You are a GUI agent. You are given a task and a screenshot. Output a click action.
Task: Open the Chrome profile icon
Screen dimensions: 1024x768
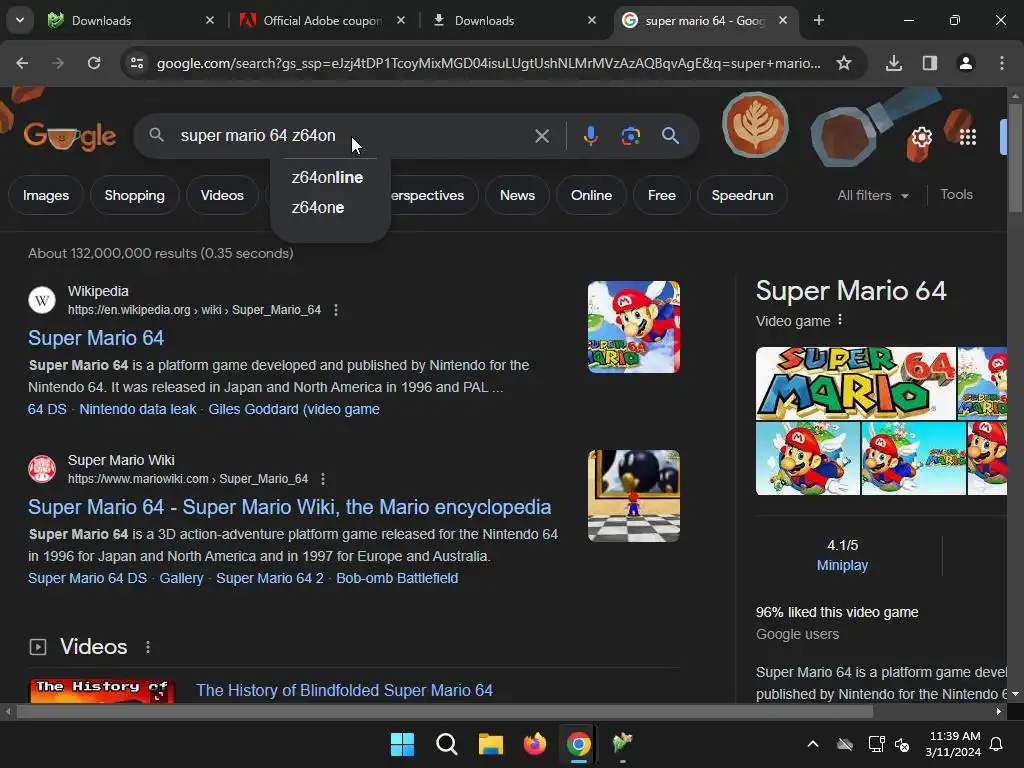click(x=965, y=63)
